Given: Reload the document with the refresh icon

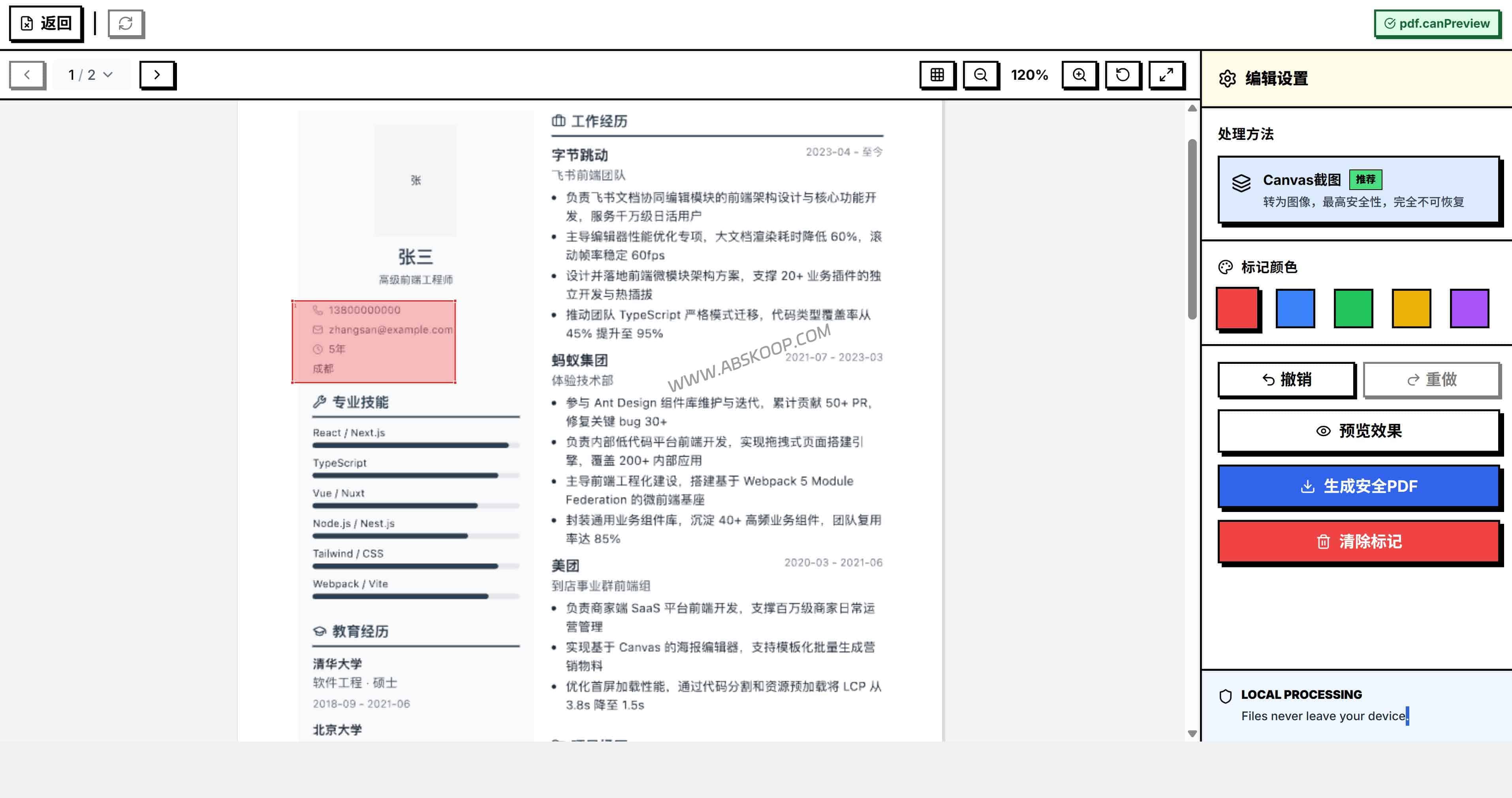Looking at the screenshot, I should click(x=126, y=24).
